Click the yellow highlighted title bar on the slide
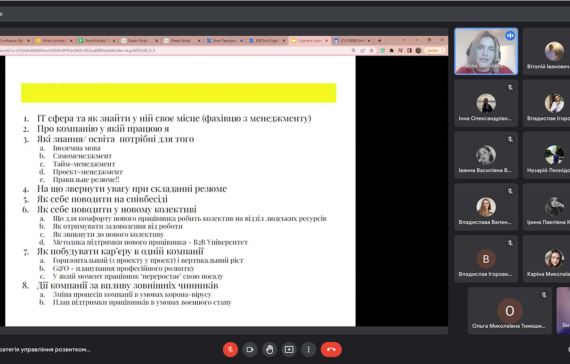 (x=178, y=93)
